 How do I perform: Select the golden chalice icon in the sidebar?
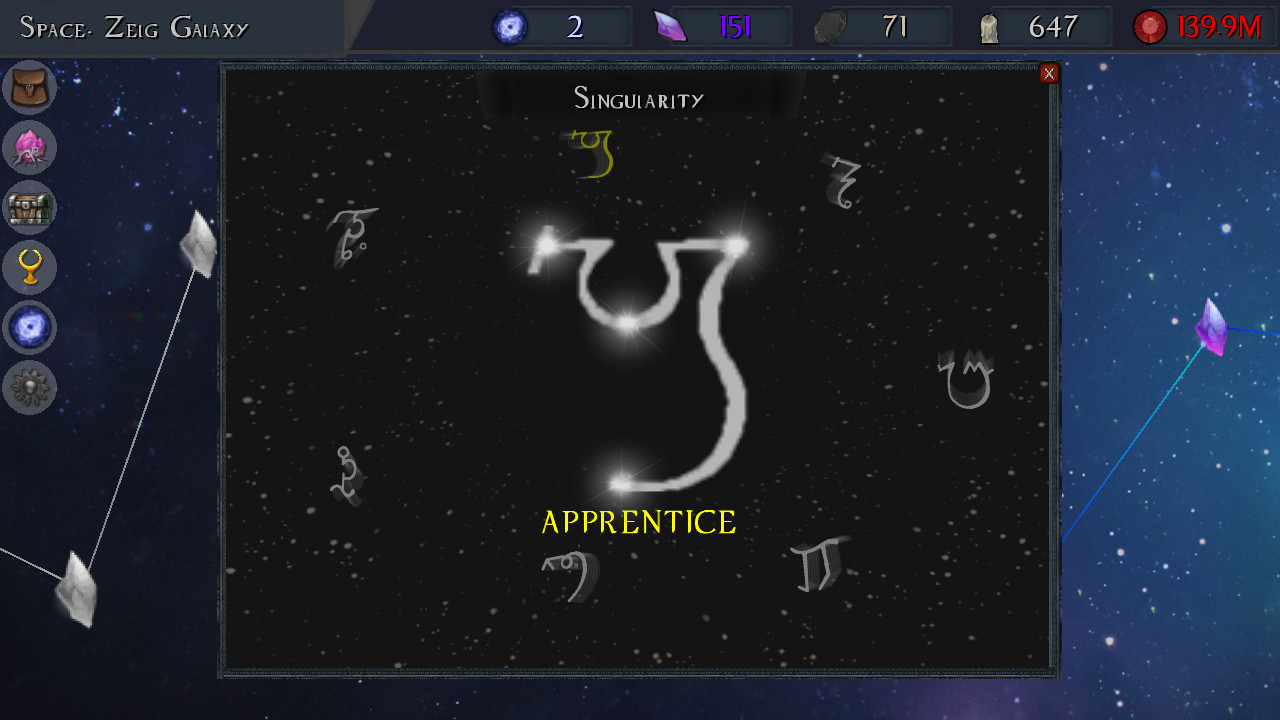29,268
